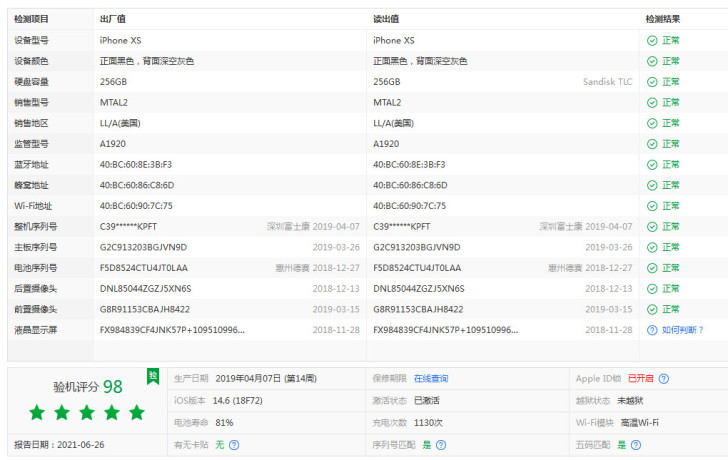Screen dimensions: 728x460
Task: Click the iOS version 14.6 (18F72)
Action: coord(237,401)
